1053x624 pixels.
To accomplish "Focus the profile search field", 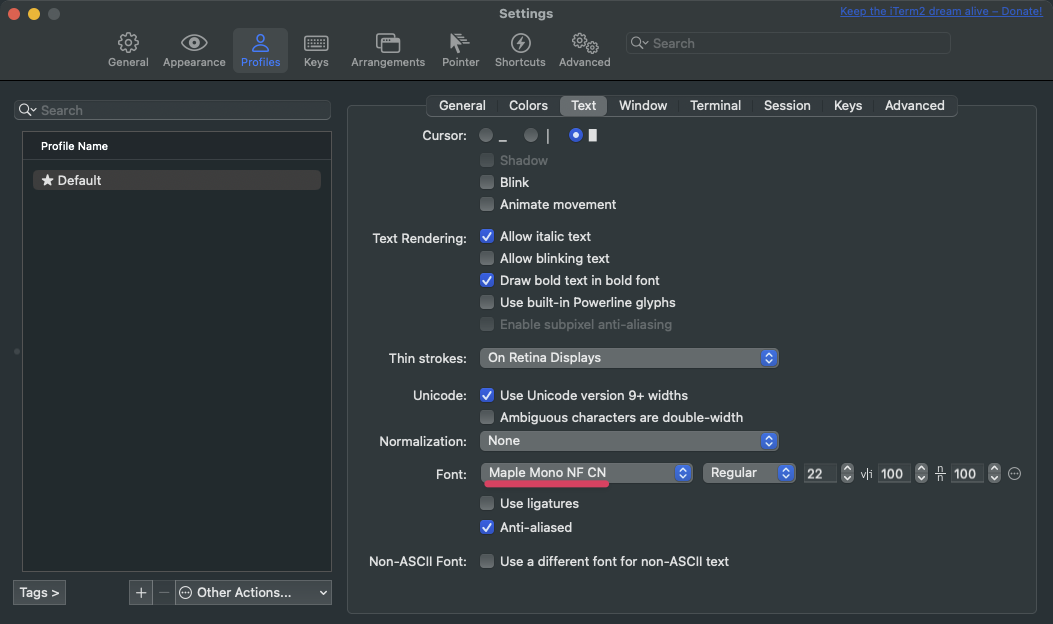I will tap(172, 109).
